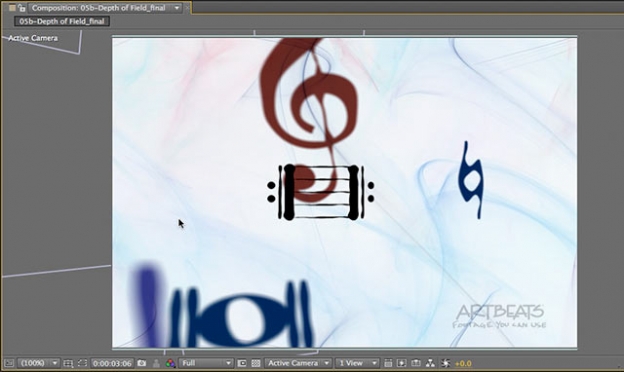Click the panel color label square in the tab
This screenshot has width=624, height=372.
[12, 8]
